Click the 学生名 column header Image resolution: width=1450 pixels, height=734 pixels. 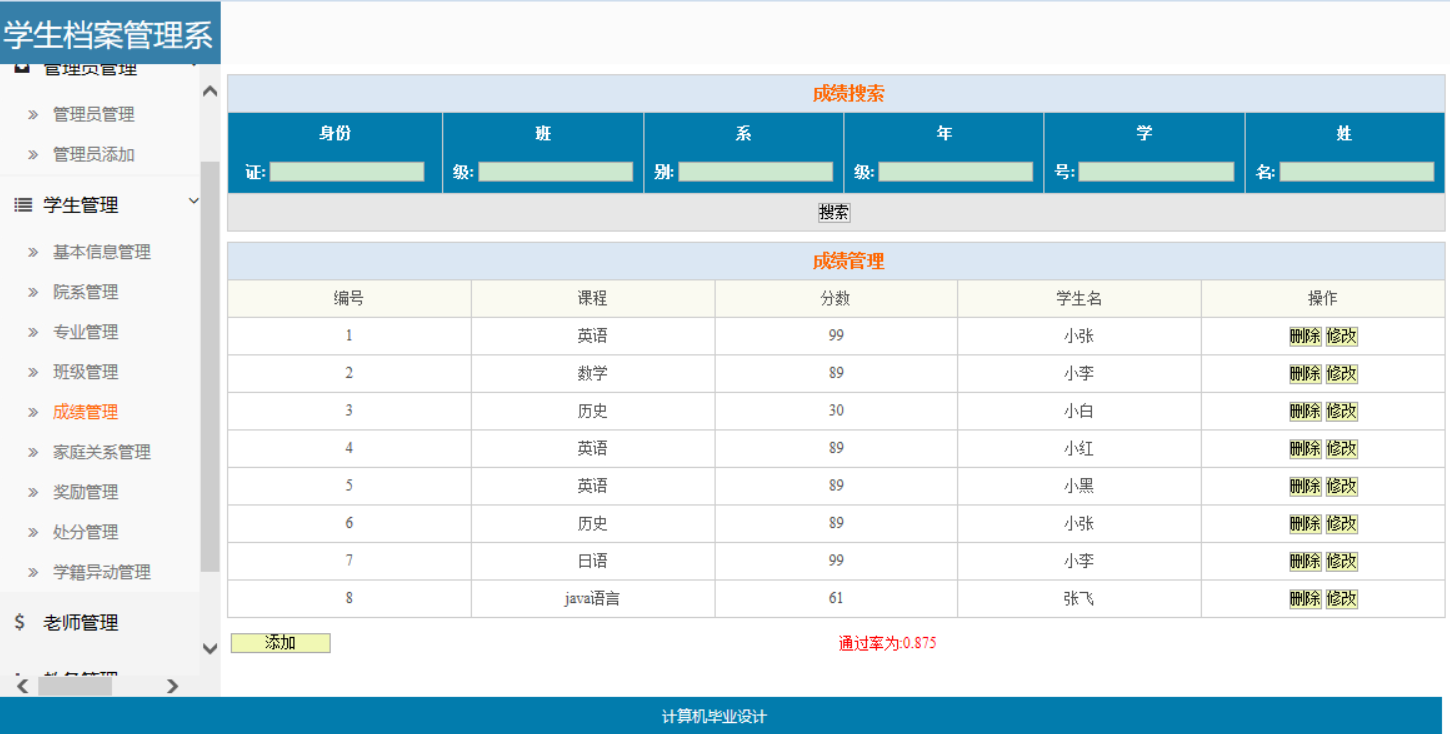coord(1079,299)
